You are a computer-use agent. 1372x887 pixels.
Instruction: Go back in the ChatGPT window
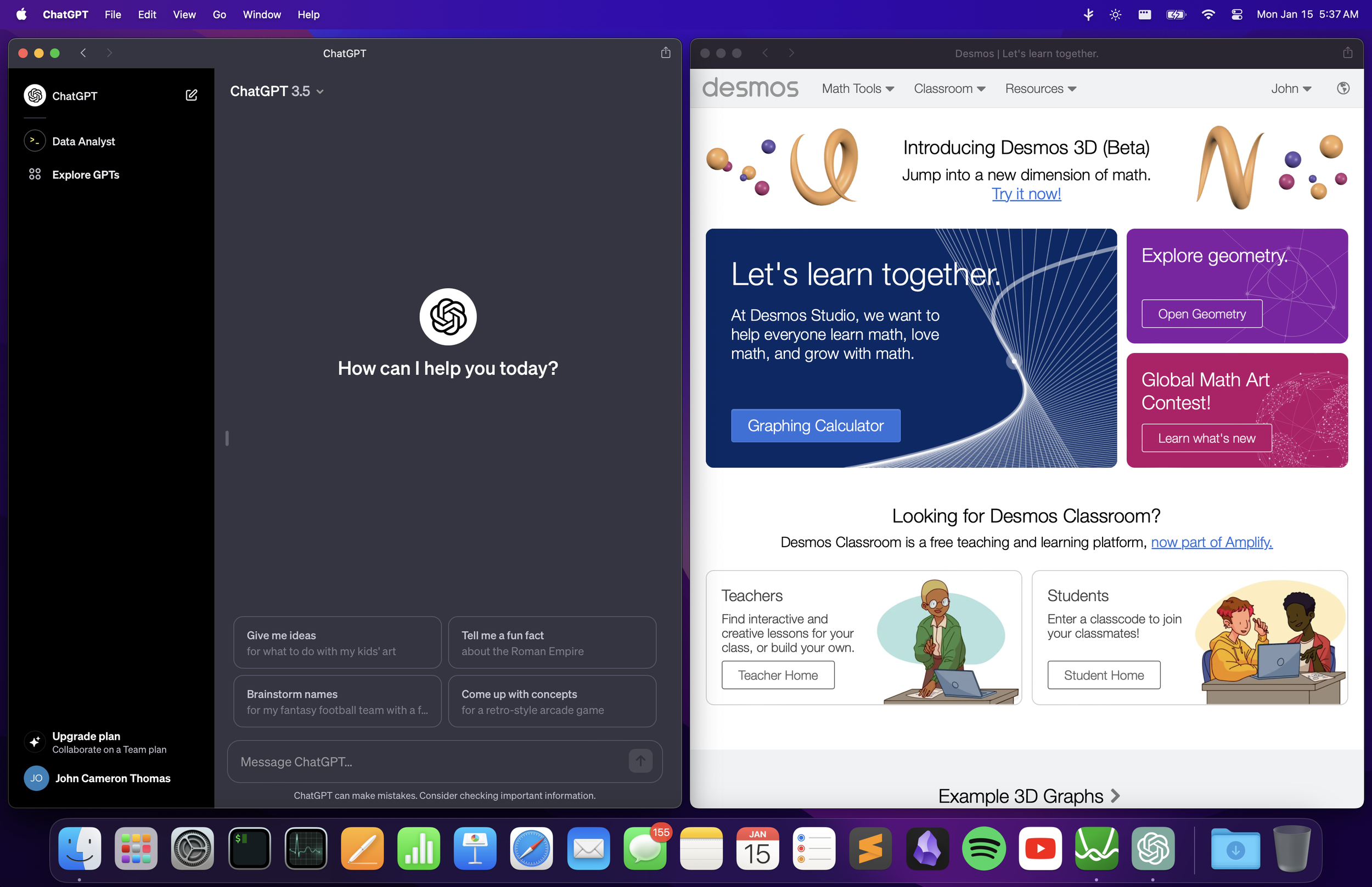click(83, 53)
